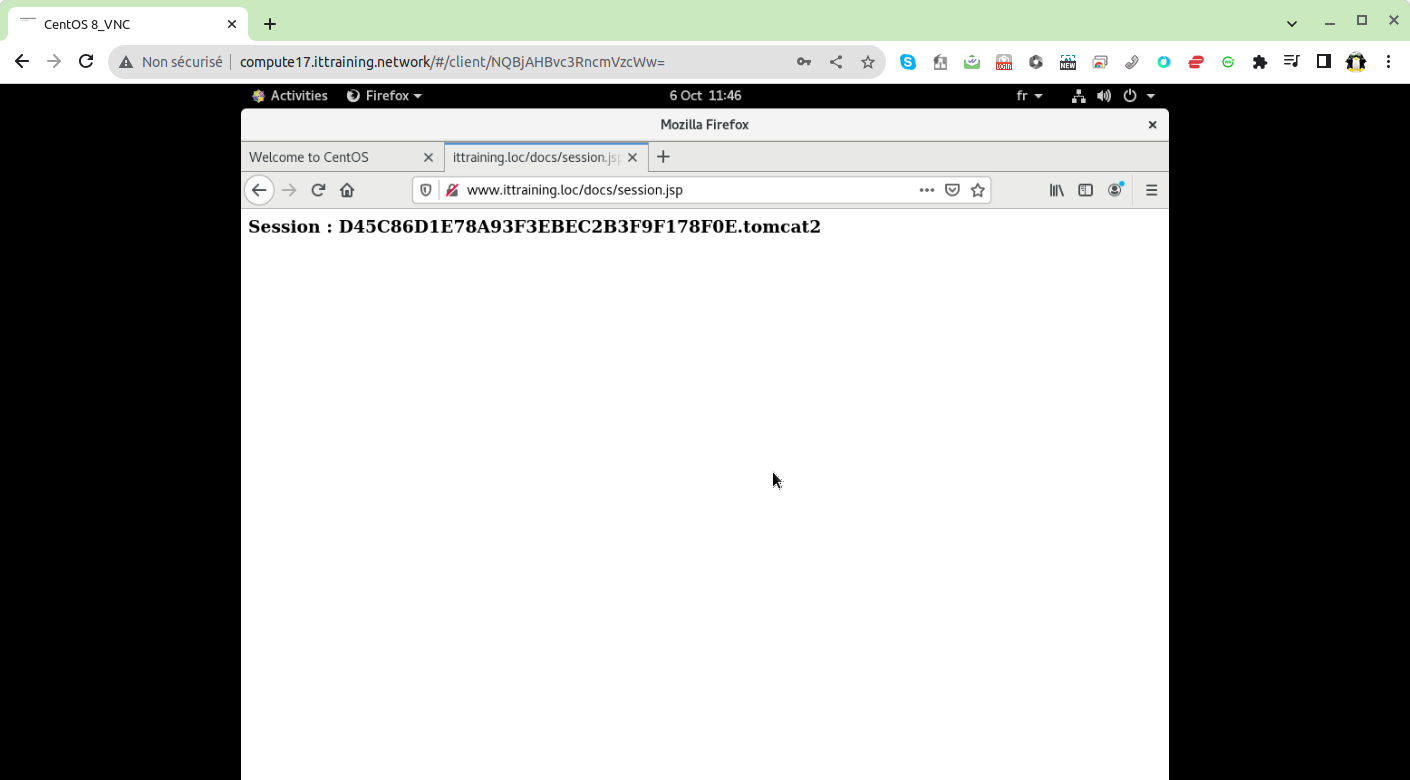Click Firefox forward arrow inside VNC session
Image resolution: width=1410 pixels, height=780 pixels.
[x=289, y=190]
